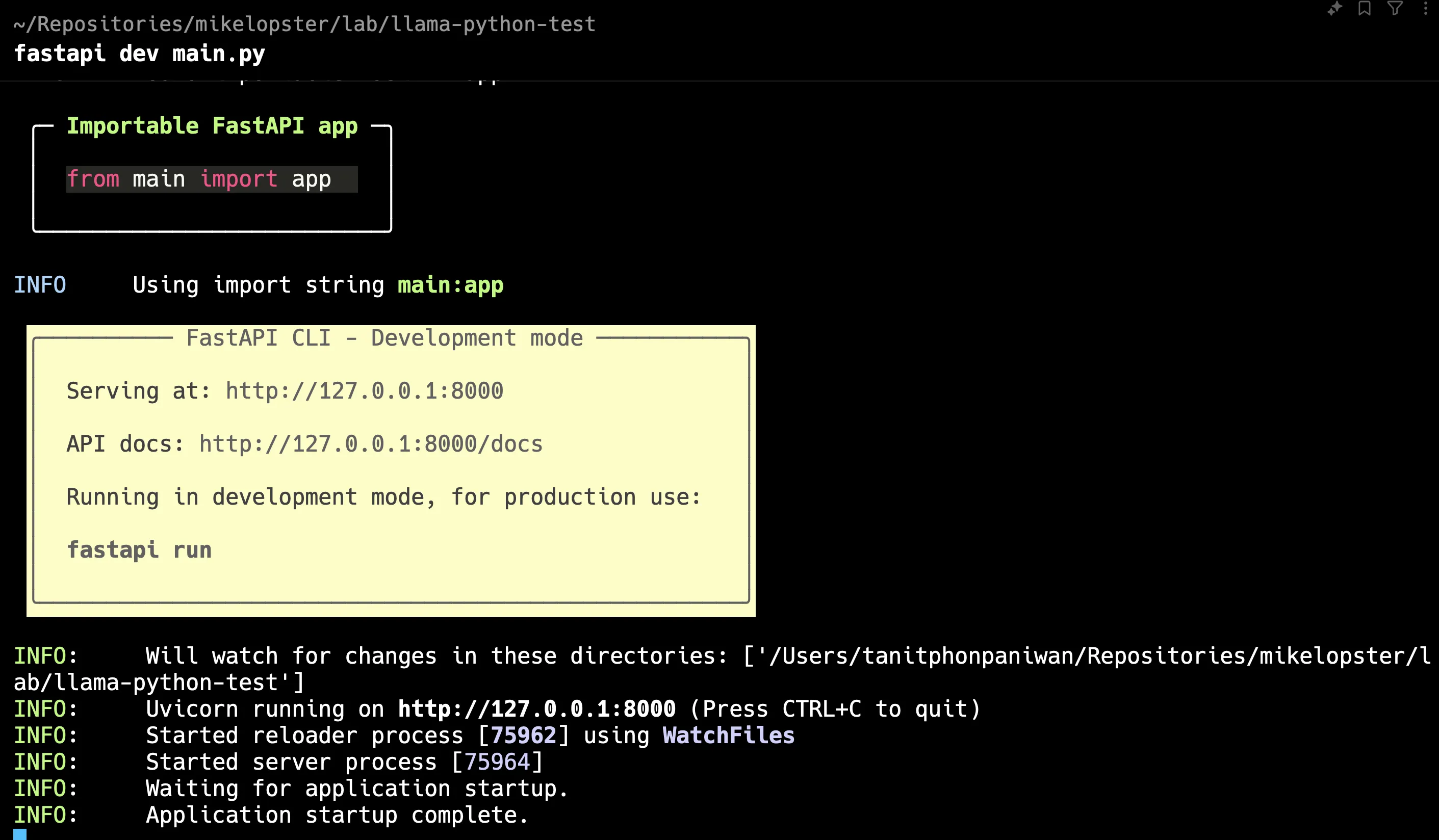The width and height of the screenshot is (1439, 840).
Task: Click the green main:app import string
Action: [x=451, y=285]
